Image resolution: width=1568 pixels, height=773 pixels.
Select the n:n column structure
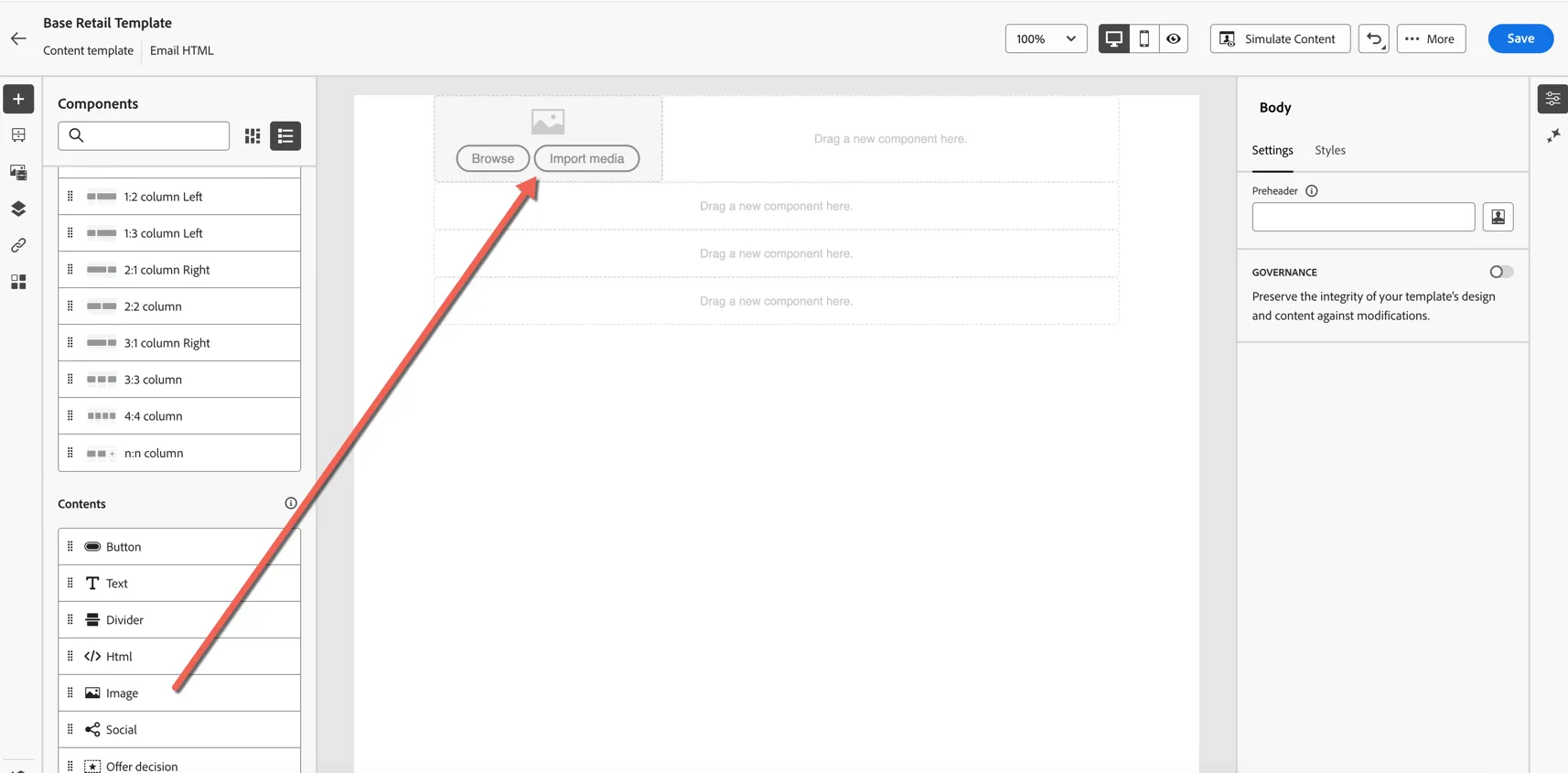(x=179, y=453)
